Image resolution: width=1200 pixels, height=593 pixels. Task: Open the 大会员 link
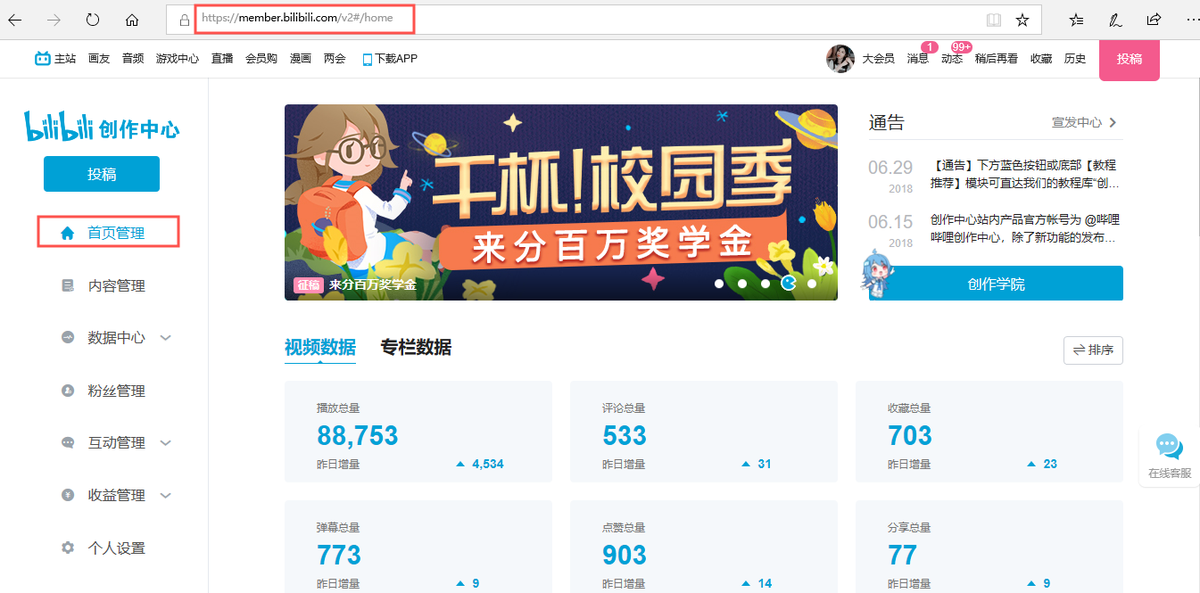878,59
